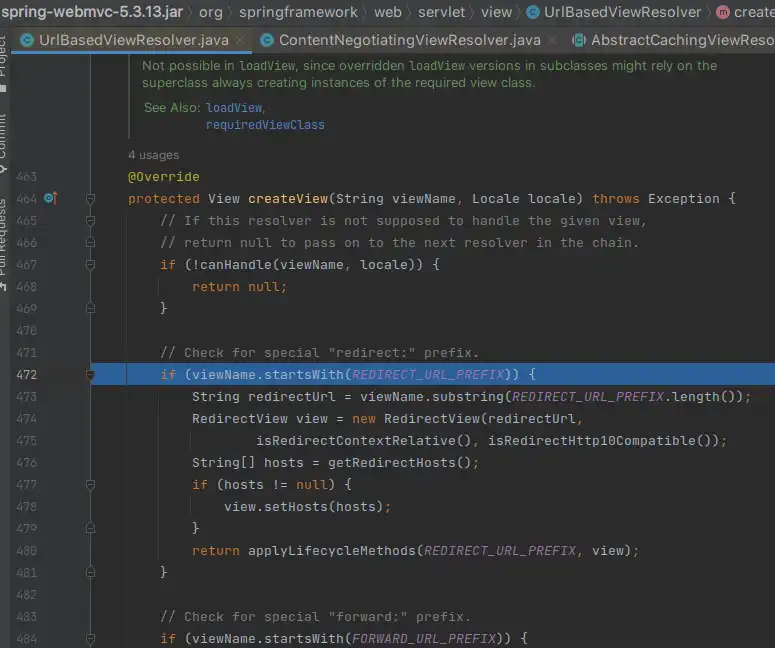This screenshot has height=648, width=775.
Task: Click REDIRECT_URL_PREFIX on the highlighted line
Action: (428, 375)
